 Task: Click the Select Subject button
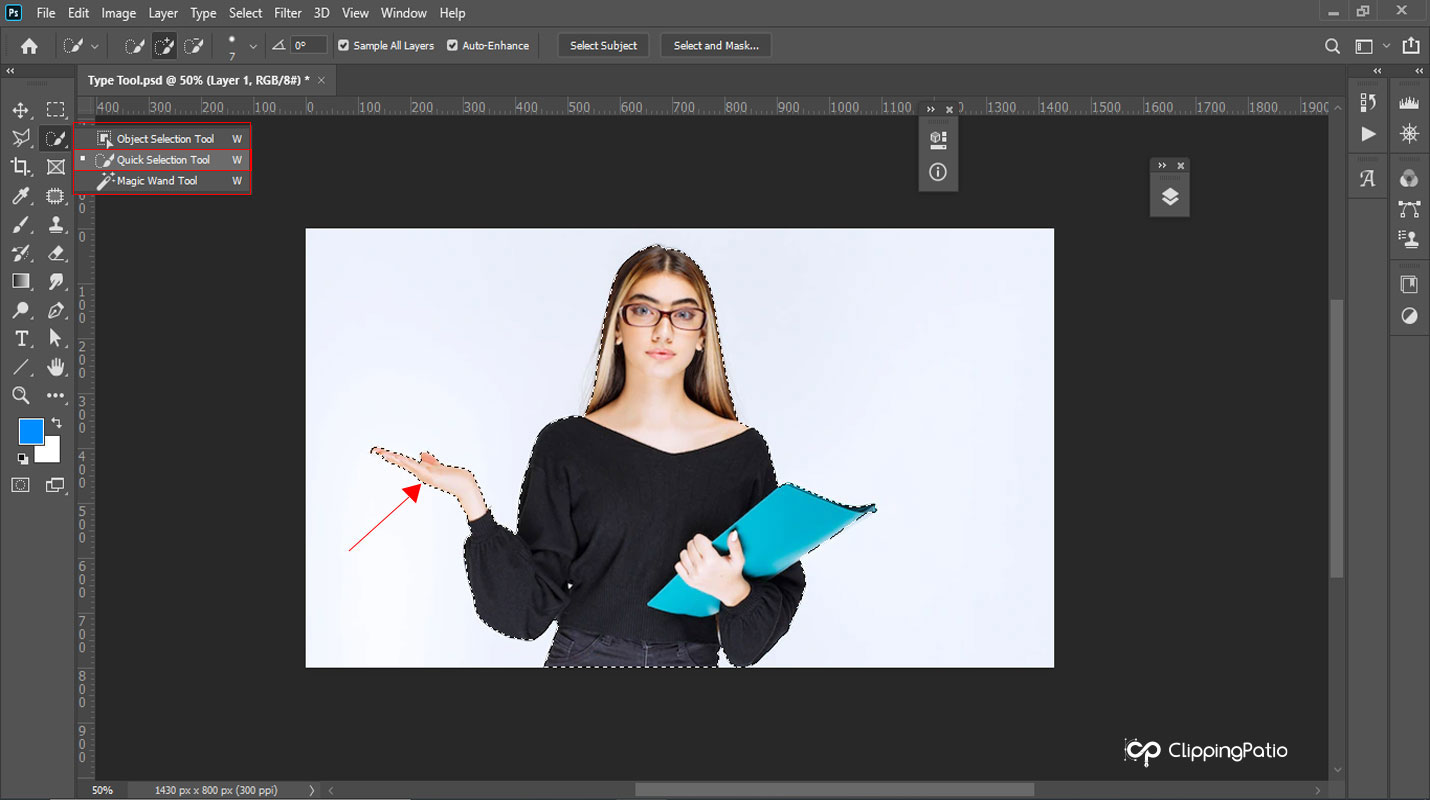click(603, 46)
